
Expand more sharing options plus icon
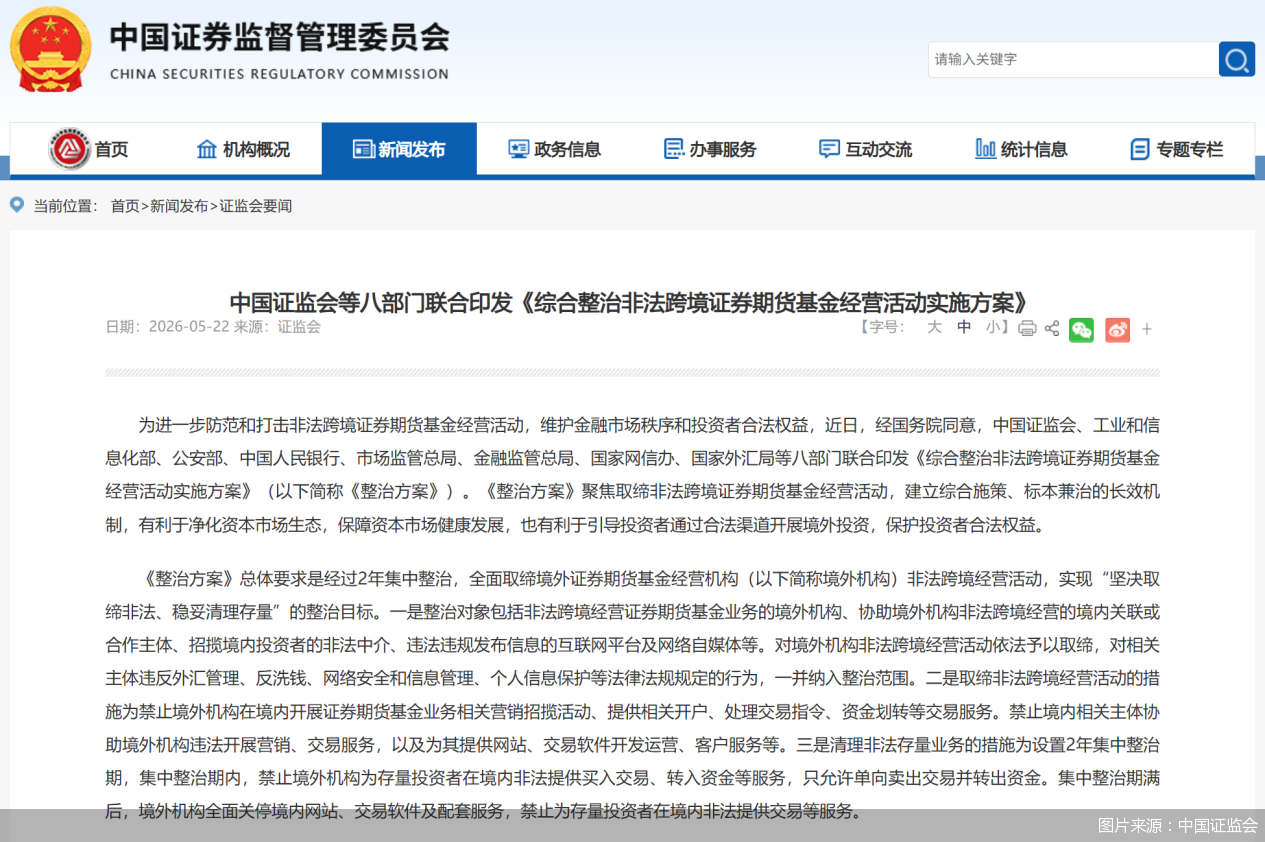point(1147,329)
